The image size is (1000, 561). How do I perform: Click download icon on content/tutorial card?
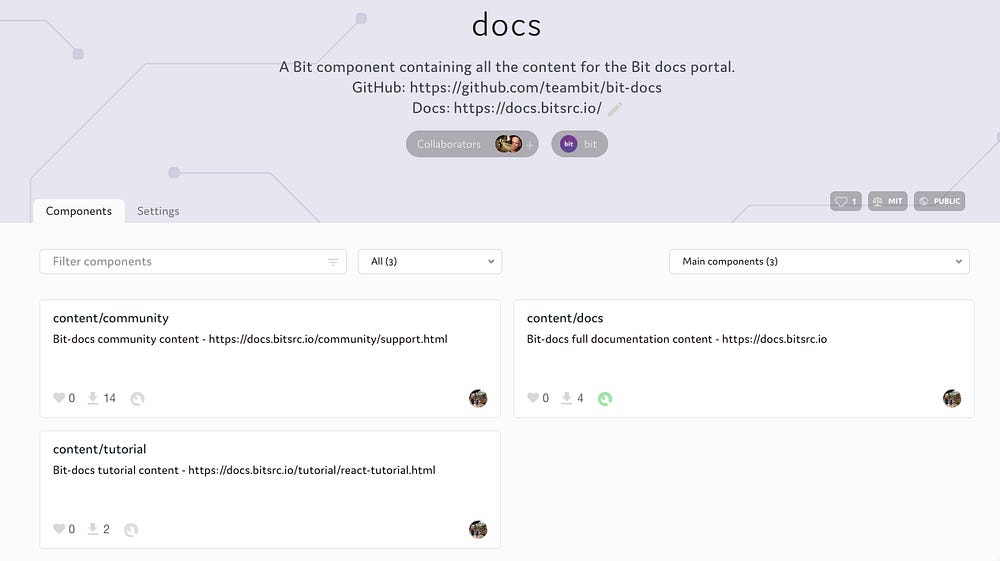coord(92,529)
